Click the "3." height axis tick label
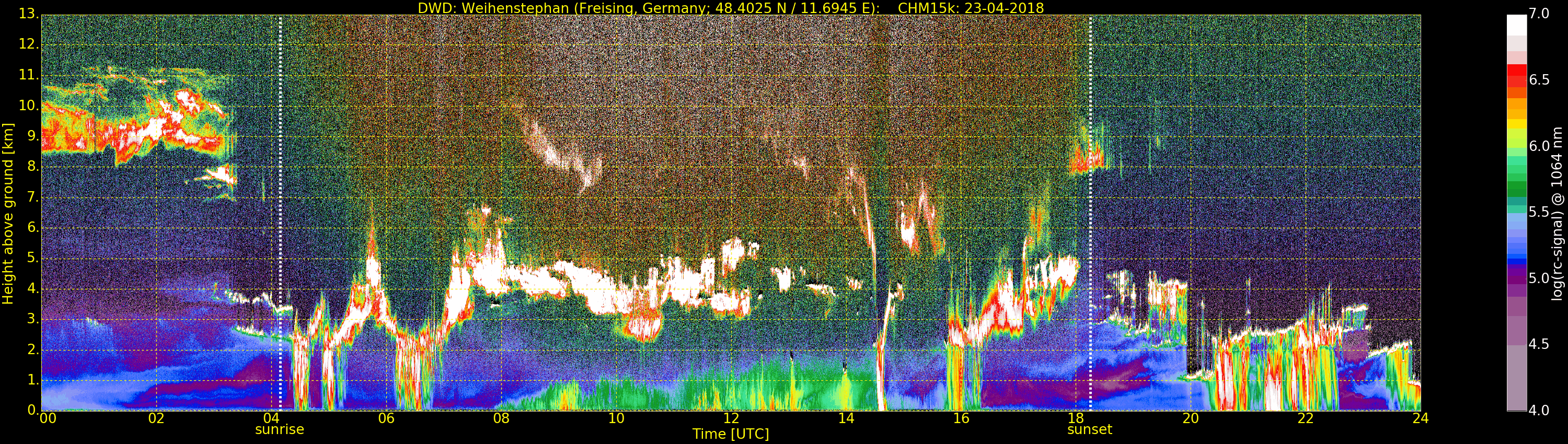The height and width of the screenshot is (444, 1568). coord(33,319)
